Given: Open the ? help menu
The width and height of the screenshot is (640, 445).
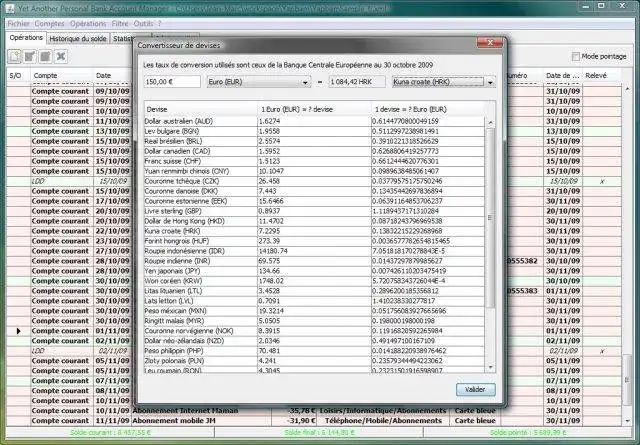Looking at the screenshot, I should pos(160,24).
